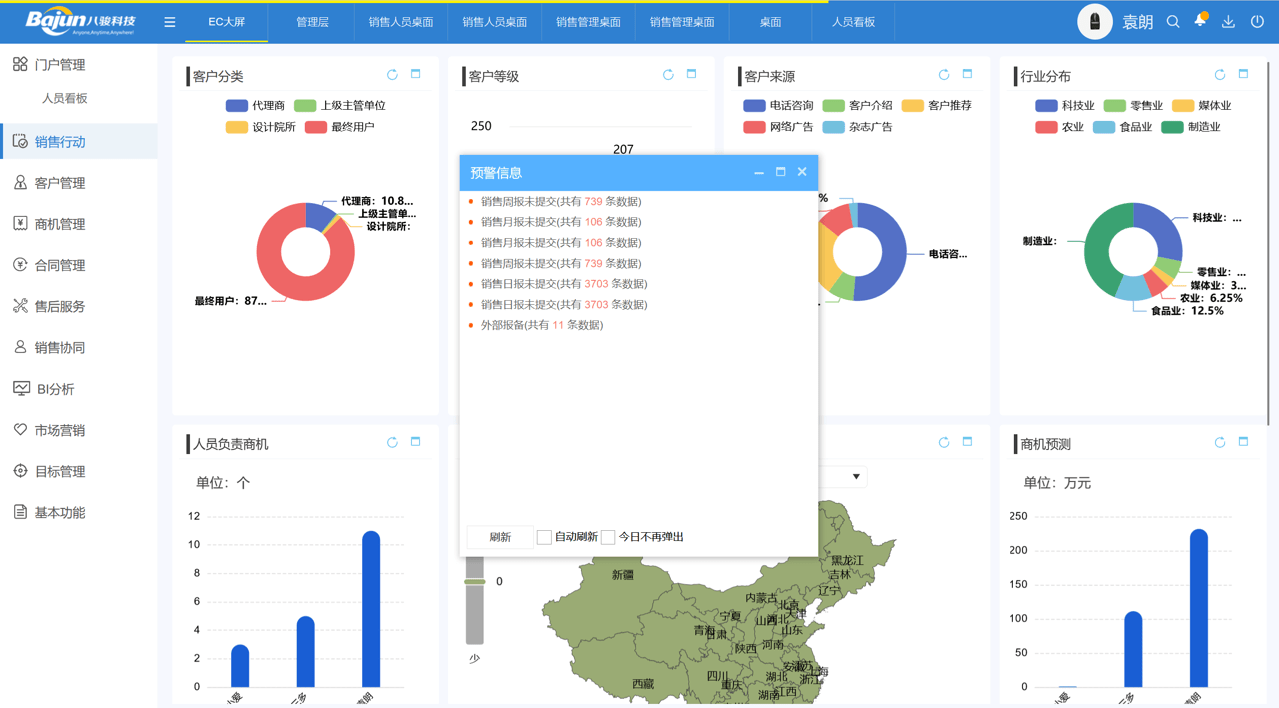Click the 刷新 button in the warning dialog

click(x=499, y=536)
